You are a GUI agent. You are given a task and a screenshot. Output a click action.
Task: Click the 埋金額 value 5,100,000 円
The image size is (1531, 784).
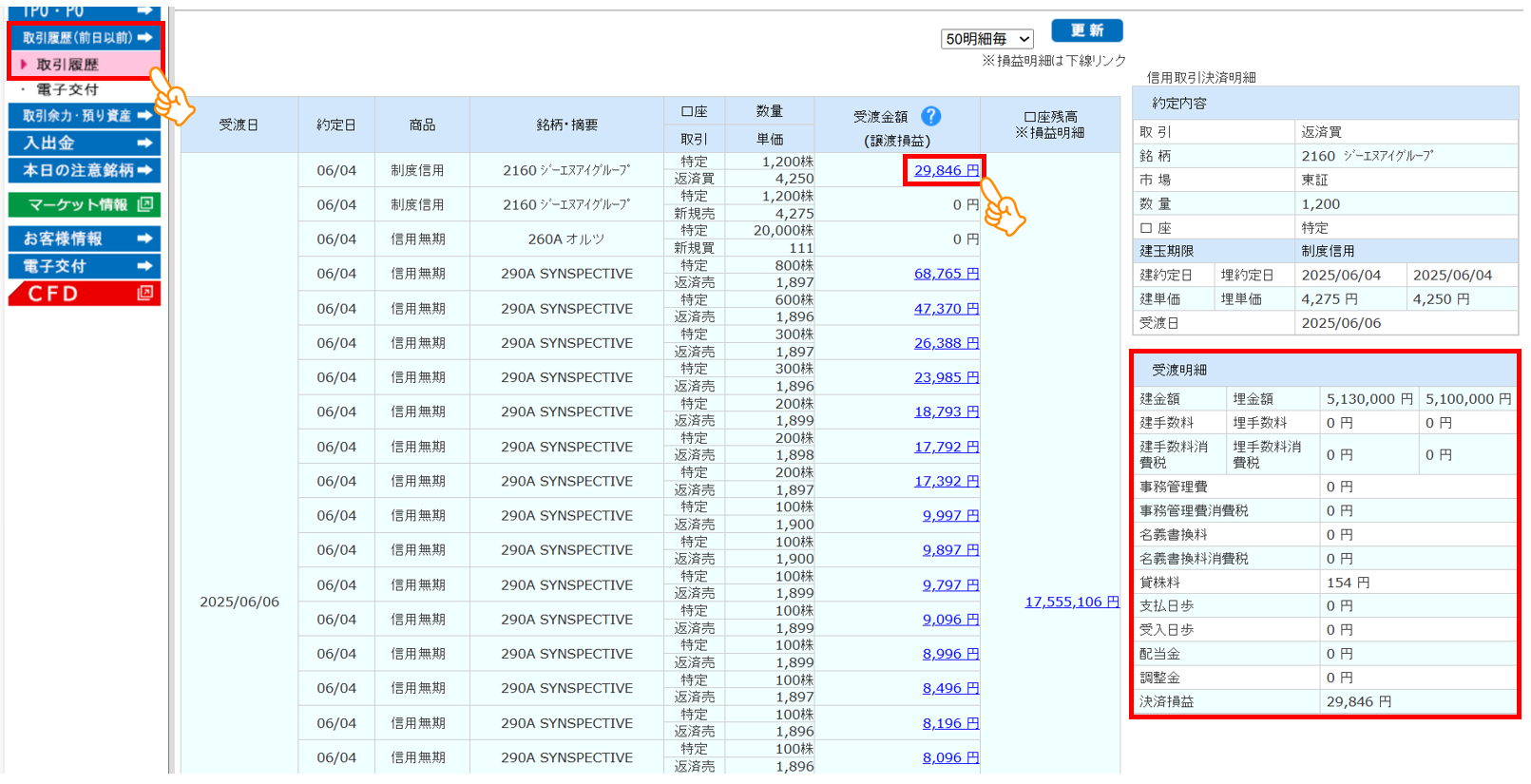[x=1468, y=399]
